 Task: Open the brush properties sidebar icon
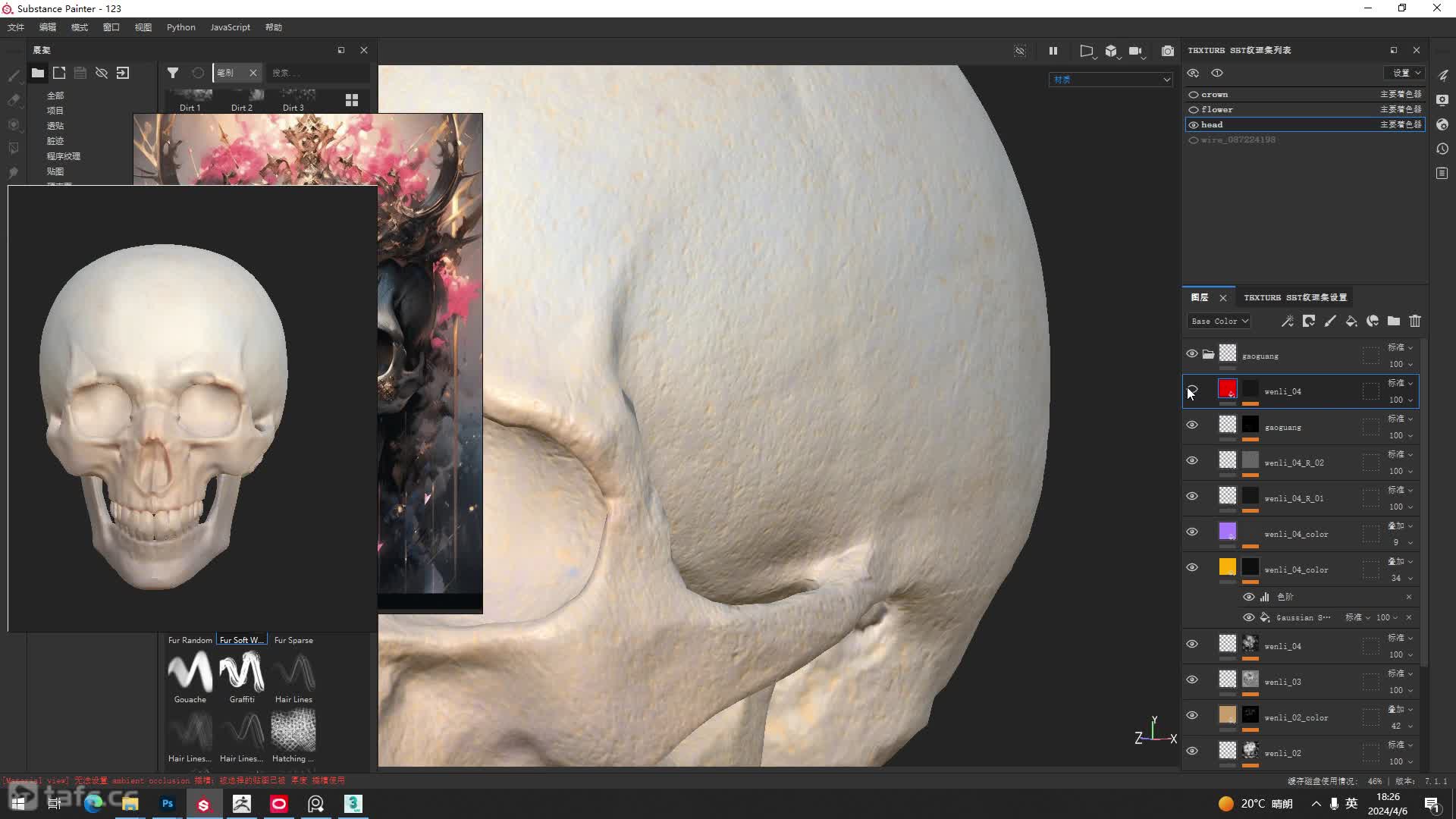pos(1442,75)
